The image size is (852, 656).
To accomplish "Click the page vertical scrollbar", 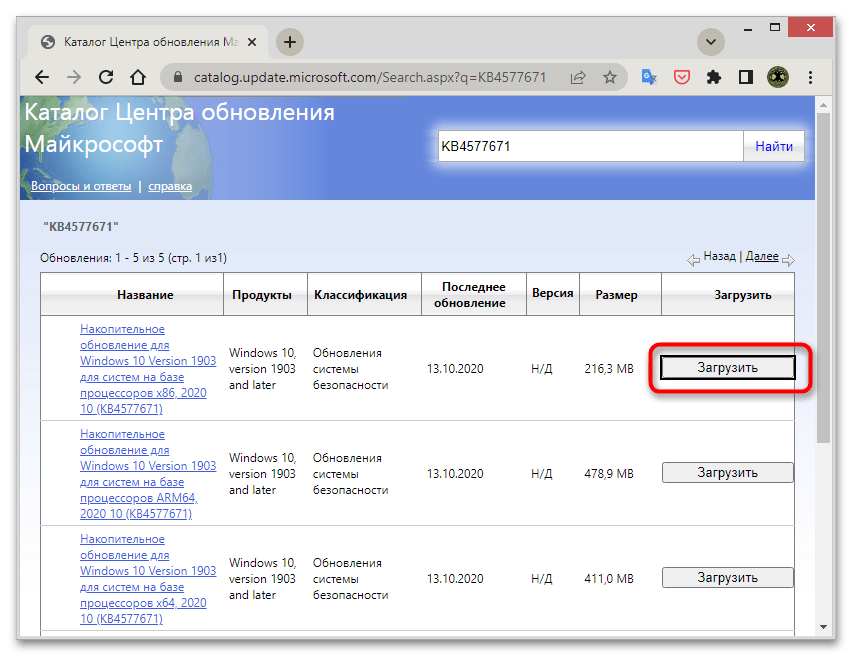I will pyautogui.click(x=823, y=300).
